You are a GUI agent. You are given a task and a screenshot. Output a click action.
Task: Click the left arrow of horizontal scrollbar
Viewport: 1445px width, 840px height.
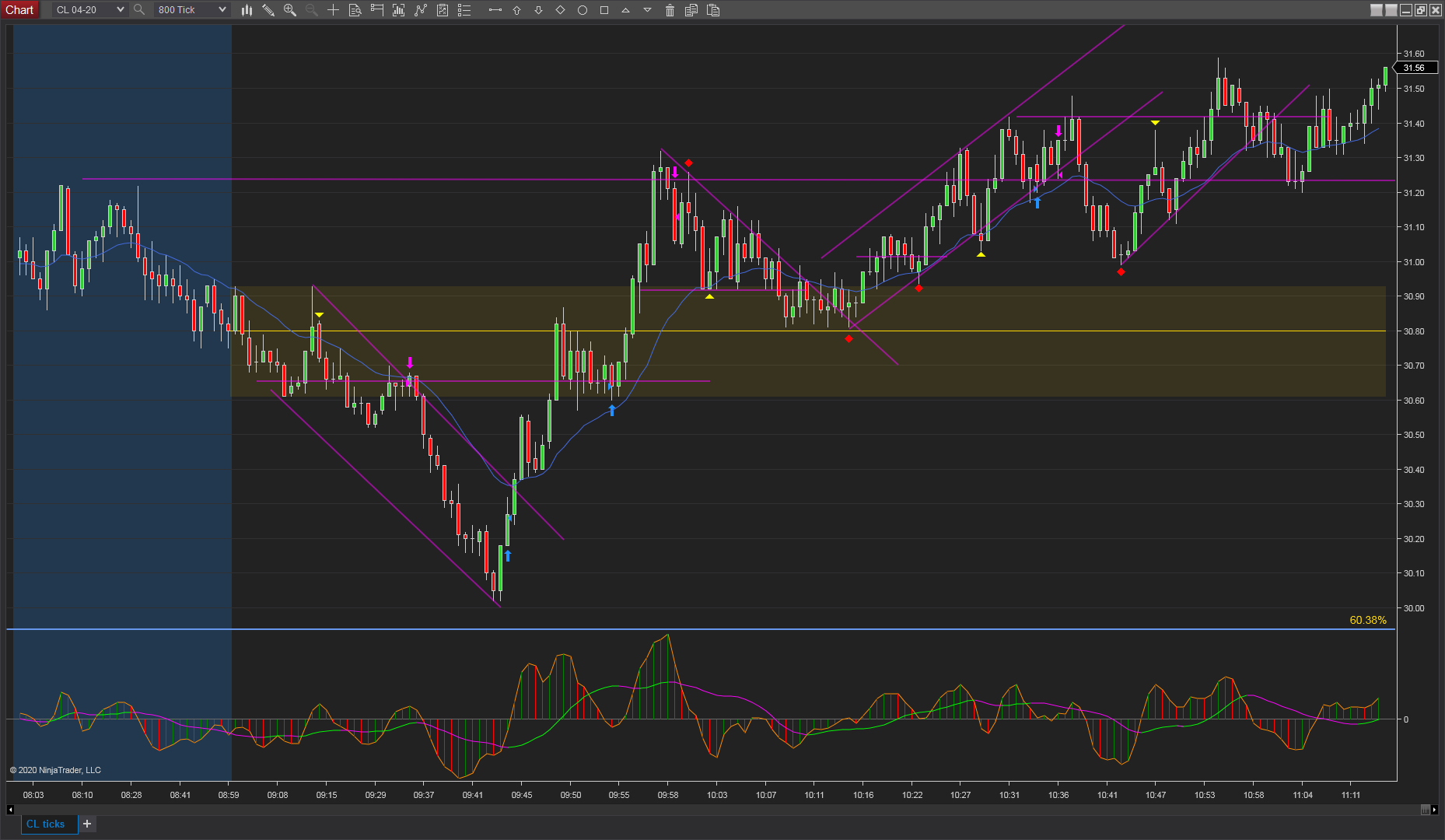10,810
